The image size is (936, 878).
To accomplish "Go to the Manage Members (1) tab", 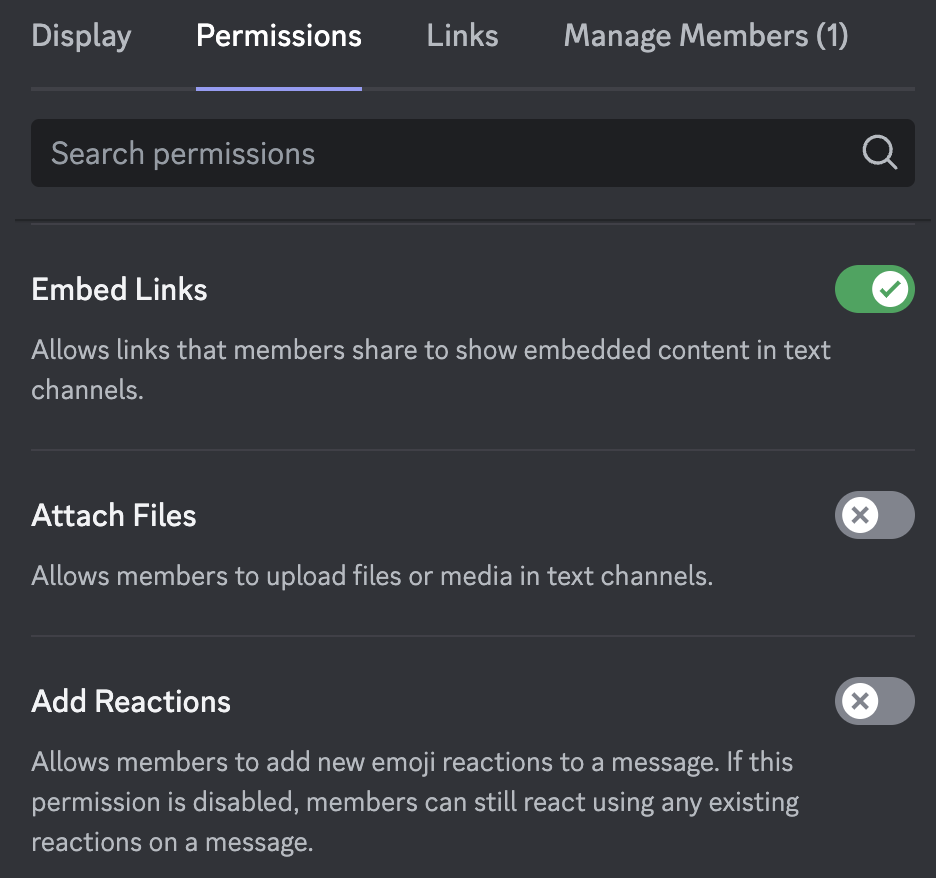I will point(706,36).
